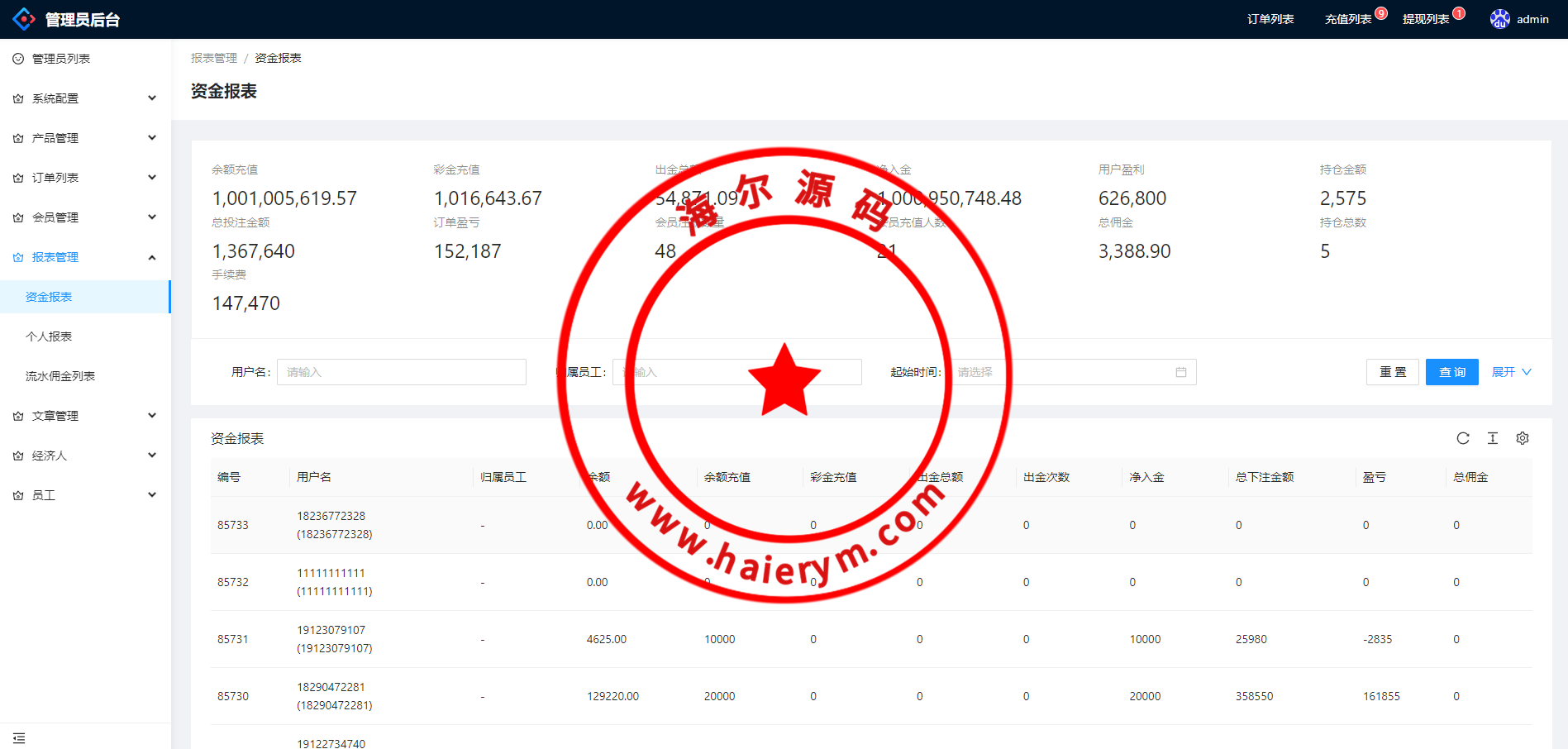Open the table density adjustment icon
This screenshot has height=749, width=1568.
click(x=1492, y=438)
